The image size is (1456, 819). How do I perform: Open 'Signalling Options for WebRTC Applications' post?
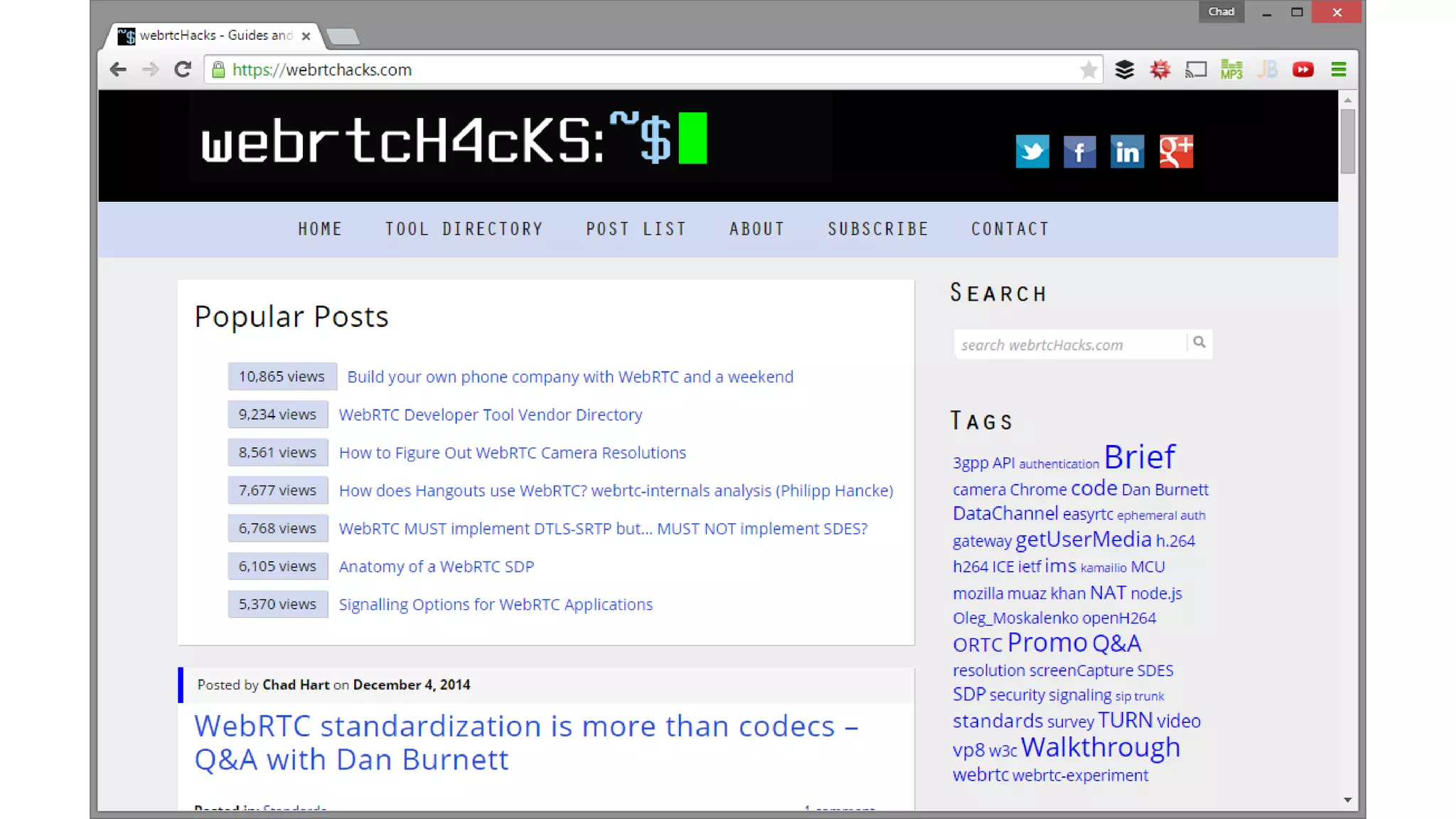496,604
